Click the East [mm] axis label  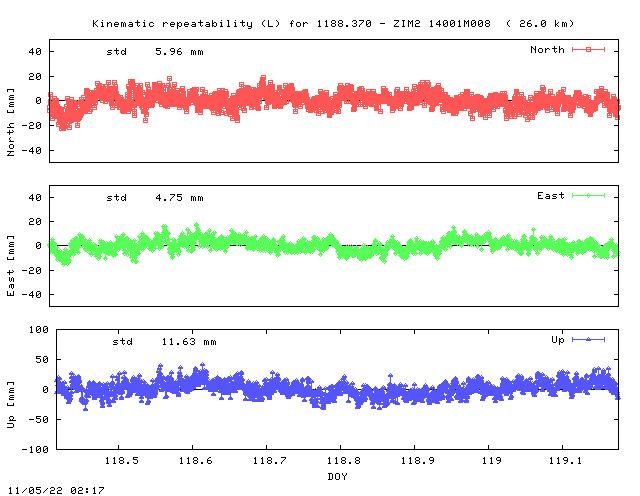11,266
